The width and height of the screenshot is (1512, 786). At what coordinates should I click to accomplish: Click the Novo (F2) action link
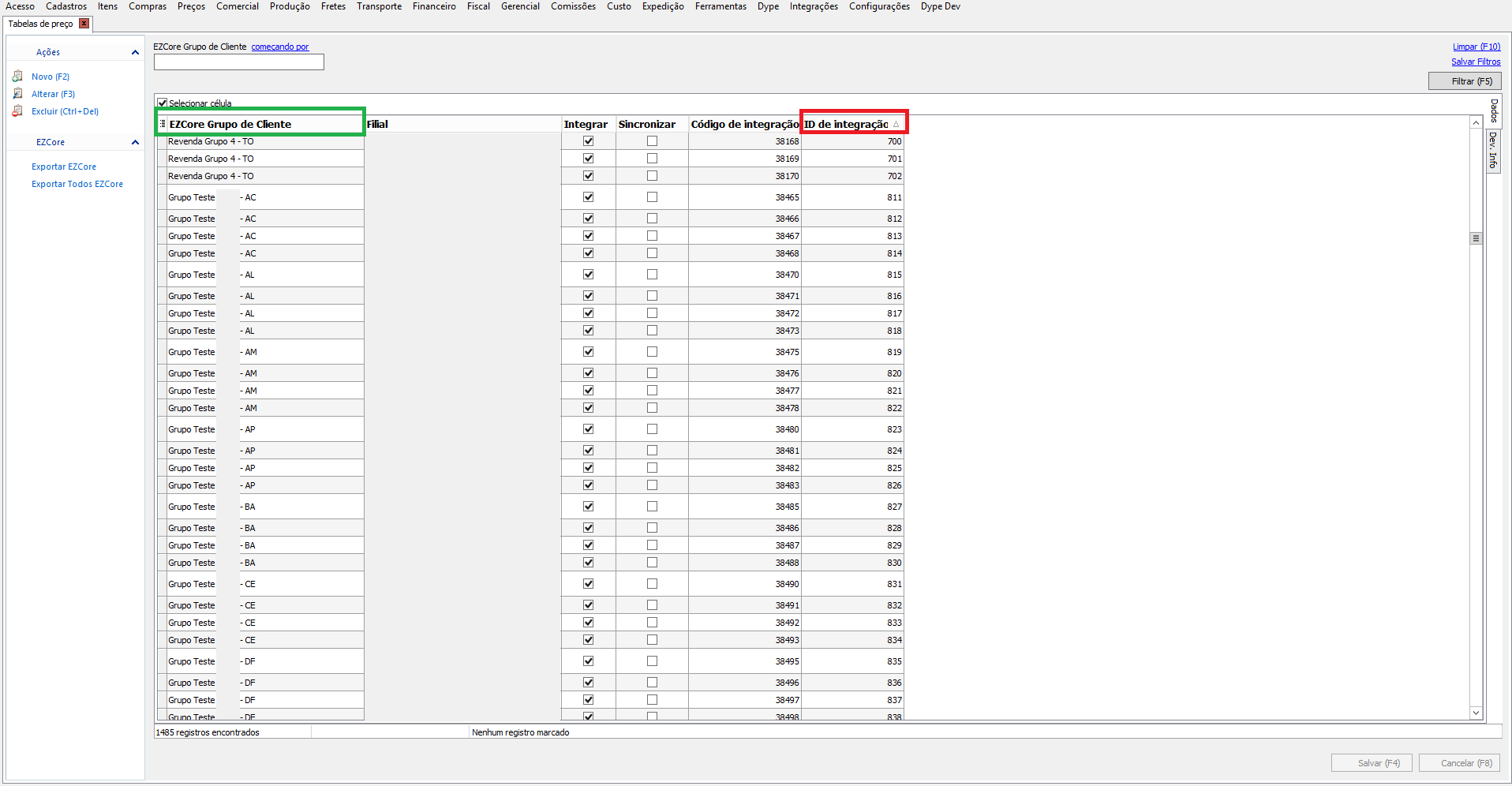point(51,77)
